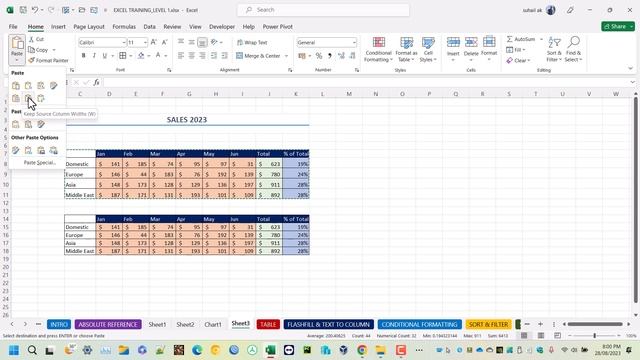Toggle Italic formatting

point(94,56)
